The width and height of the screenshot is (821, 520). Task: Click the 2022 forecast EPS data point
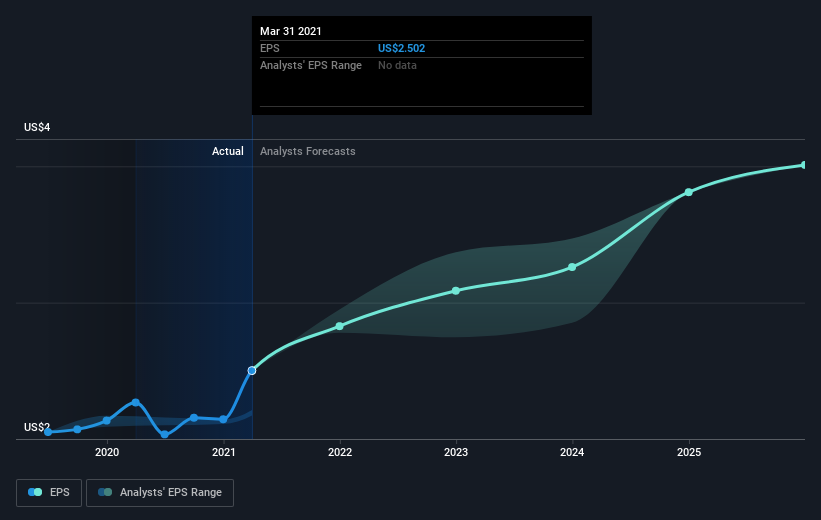coord(340,326)
